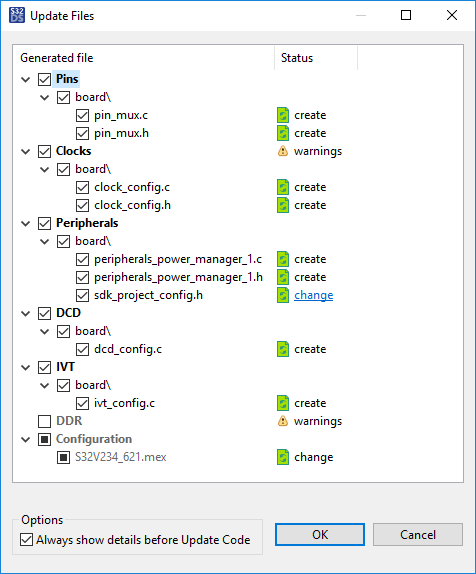Collapse the board\ folder under IVT
This screenshot has height=574, width=476.
pos(45,385)
